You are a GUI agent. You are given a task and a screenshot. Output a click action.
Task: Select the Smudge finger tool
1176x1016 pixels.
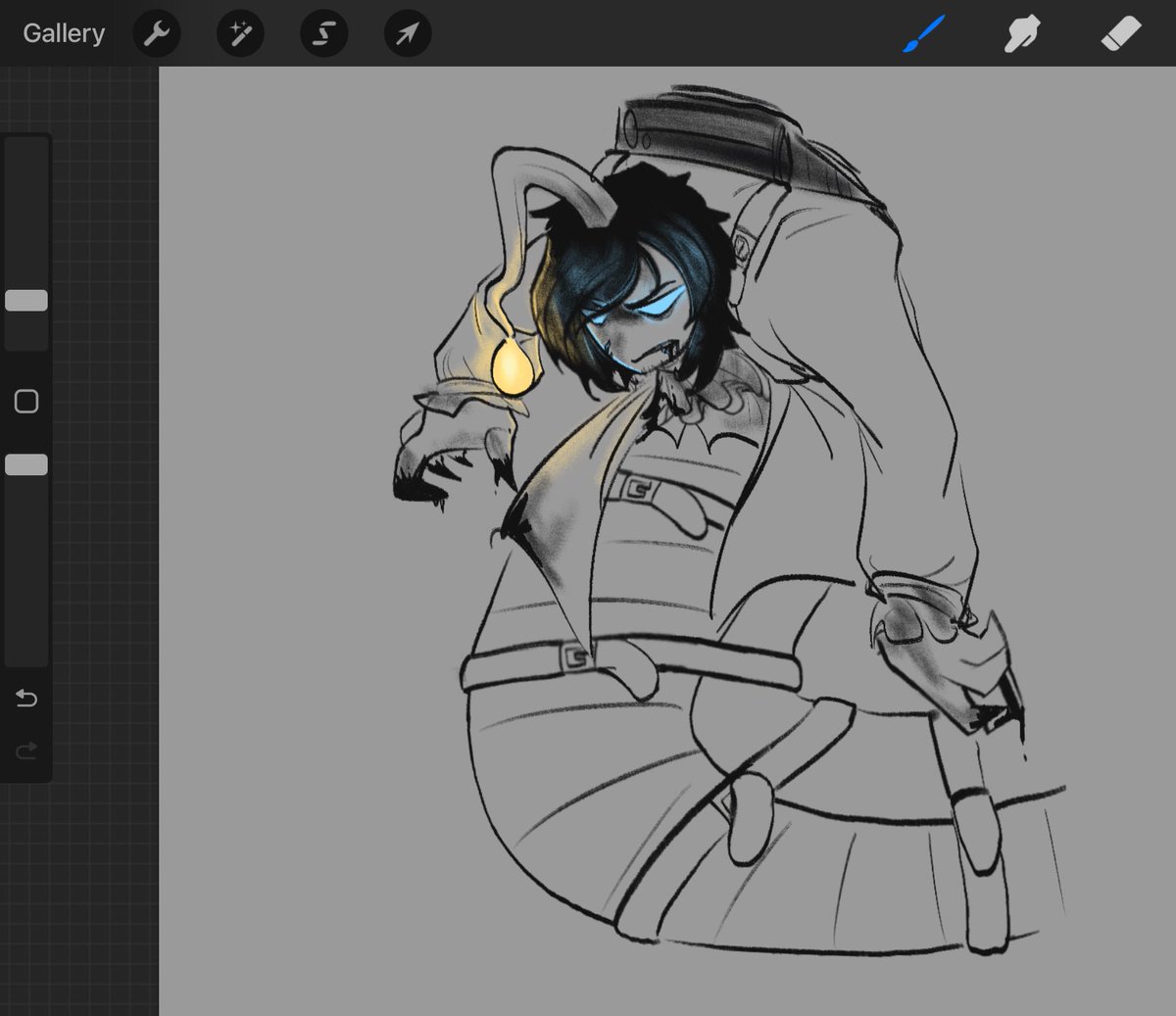click(x=1021, y=34)
